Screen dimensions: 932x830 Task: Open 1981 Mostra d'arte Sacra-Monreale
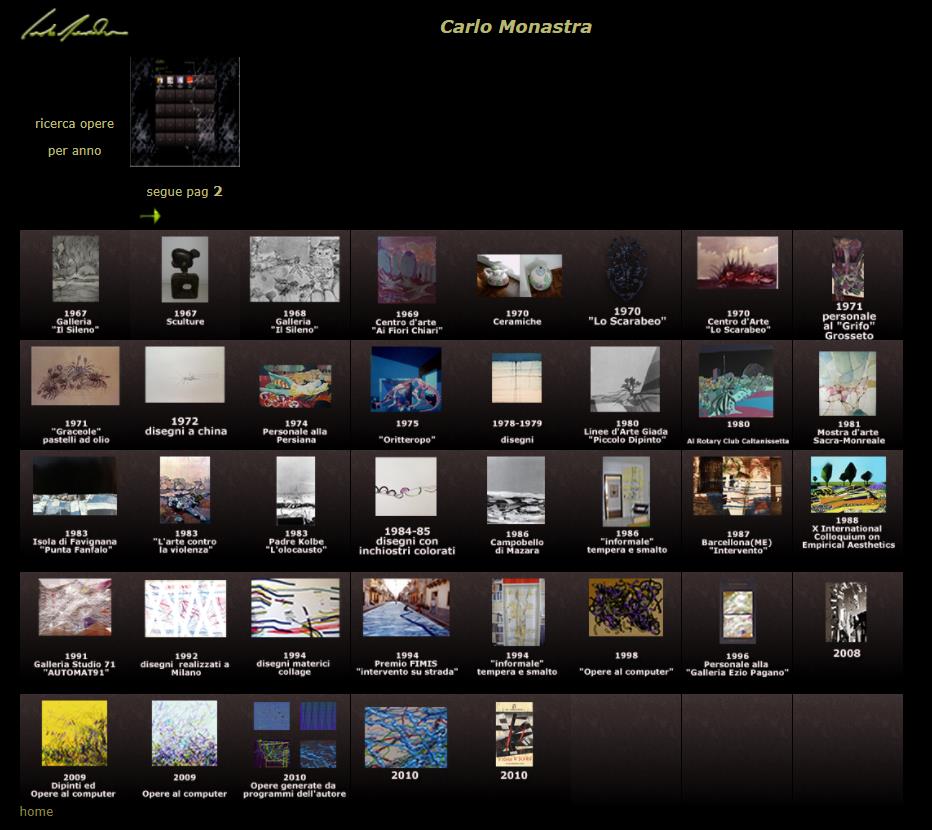click(848, 383)
